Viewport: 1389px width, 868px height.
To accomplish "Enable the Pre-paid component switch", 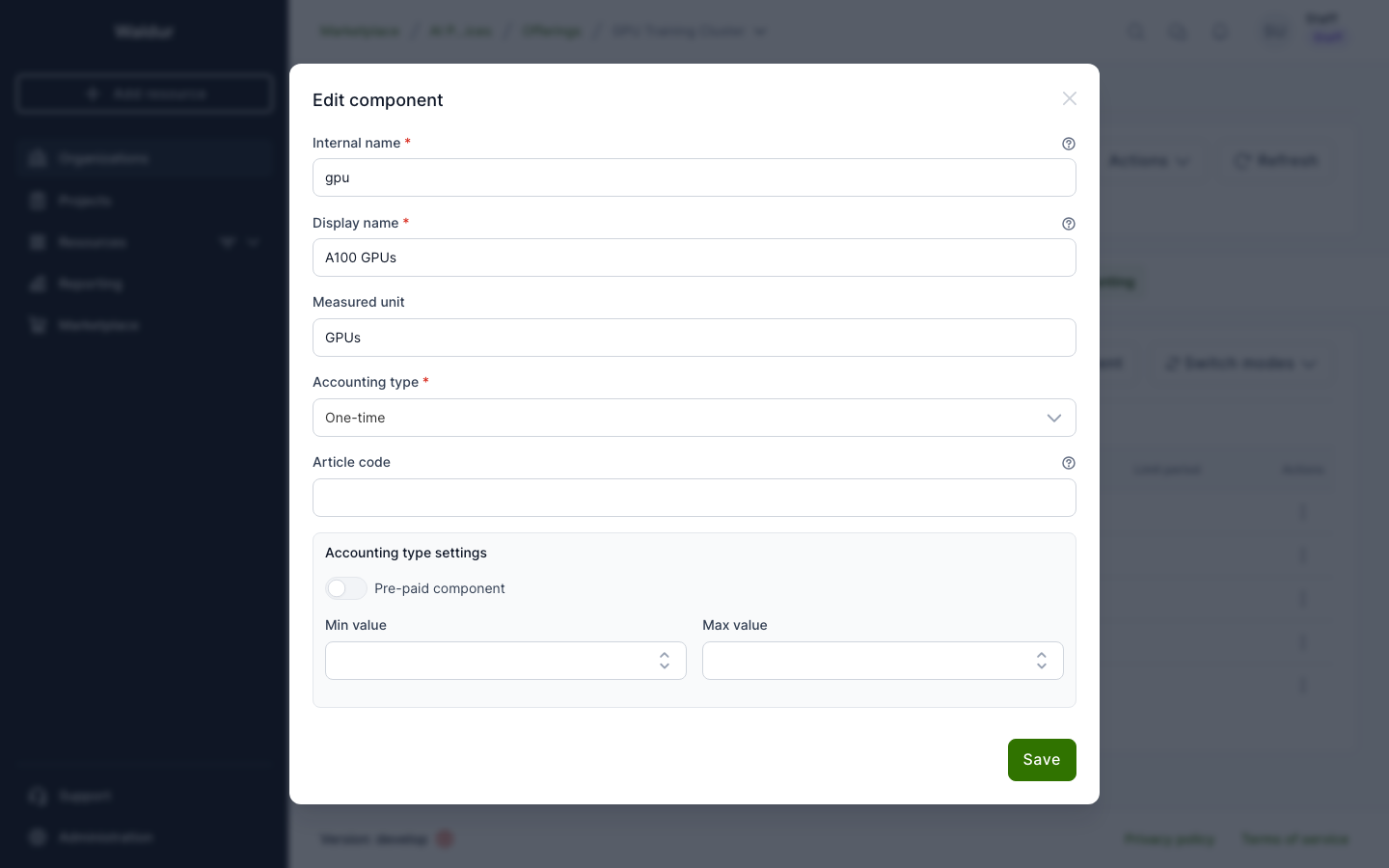I will point(345,588).
